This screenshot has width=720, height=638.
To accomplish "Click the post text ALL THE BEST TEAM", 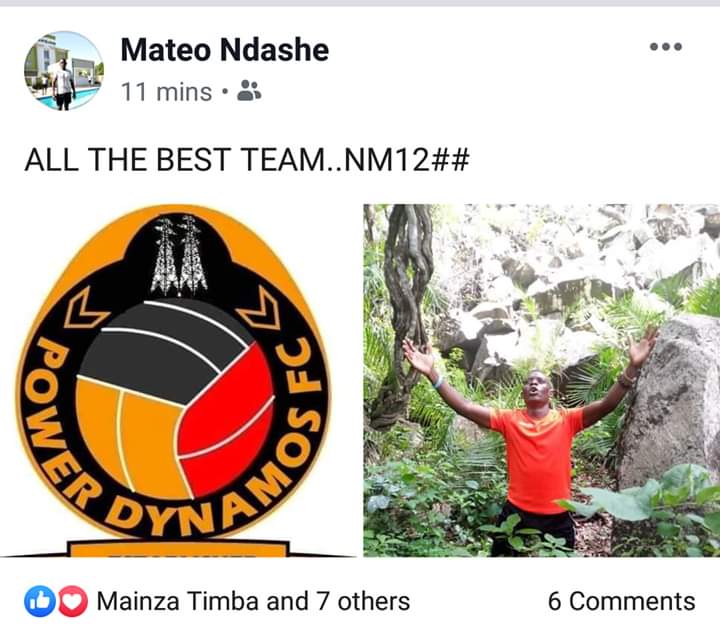I will point(174,160).
